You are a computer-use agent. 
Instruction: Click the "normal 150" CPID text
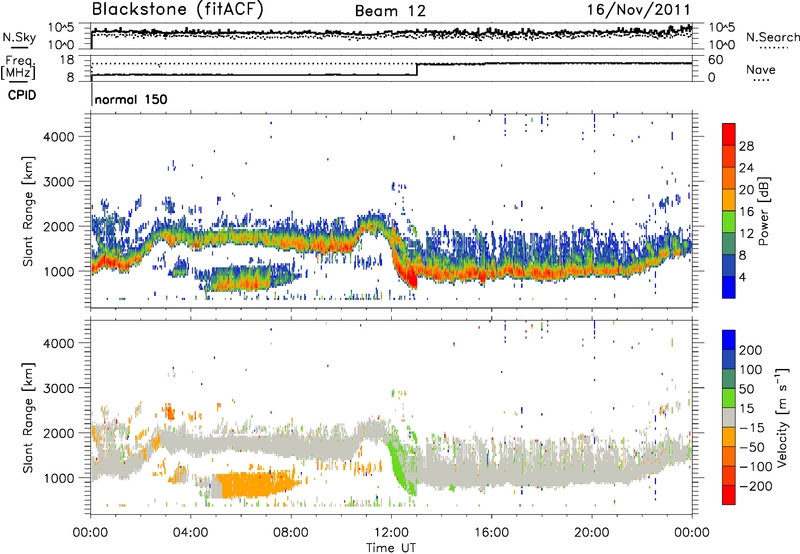131,99
